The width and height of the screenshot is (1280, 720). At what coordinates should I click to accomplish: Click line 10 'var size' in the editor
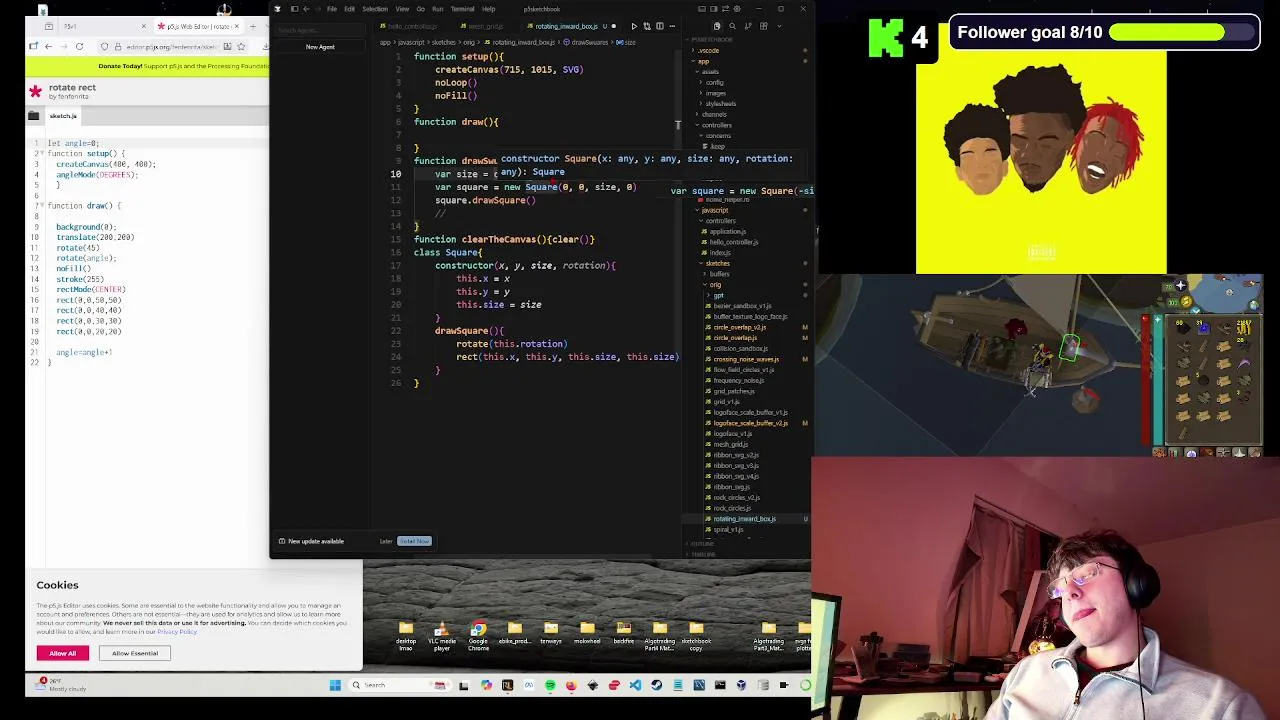466,174
